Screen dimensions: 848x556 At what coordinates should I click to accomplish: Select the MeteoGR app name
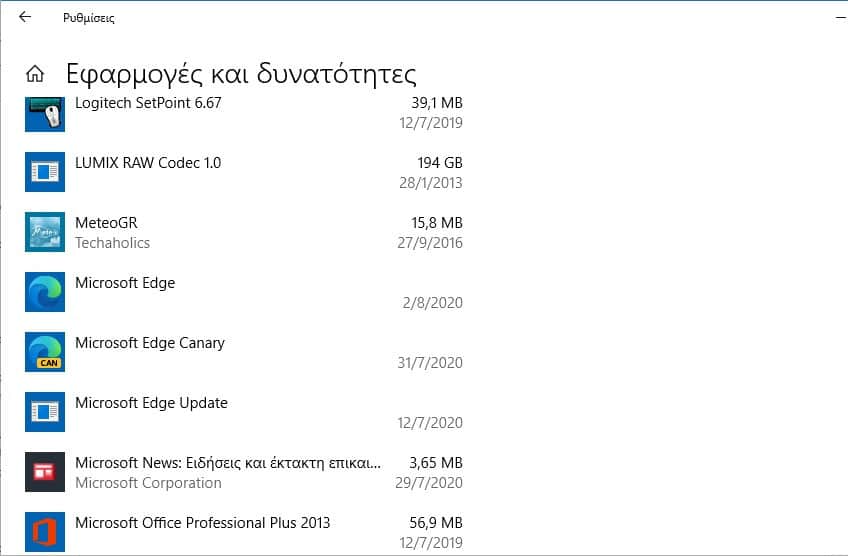point(107,223)
